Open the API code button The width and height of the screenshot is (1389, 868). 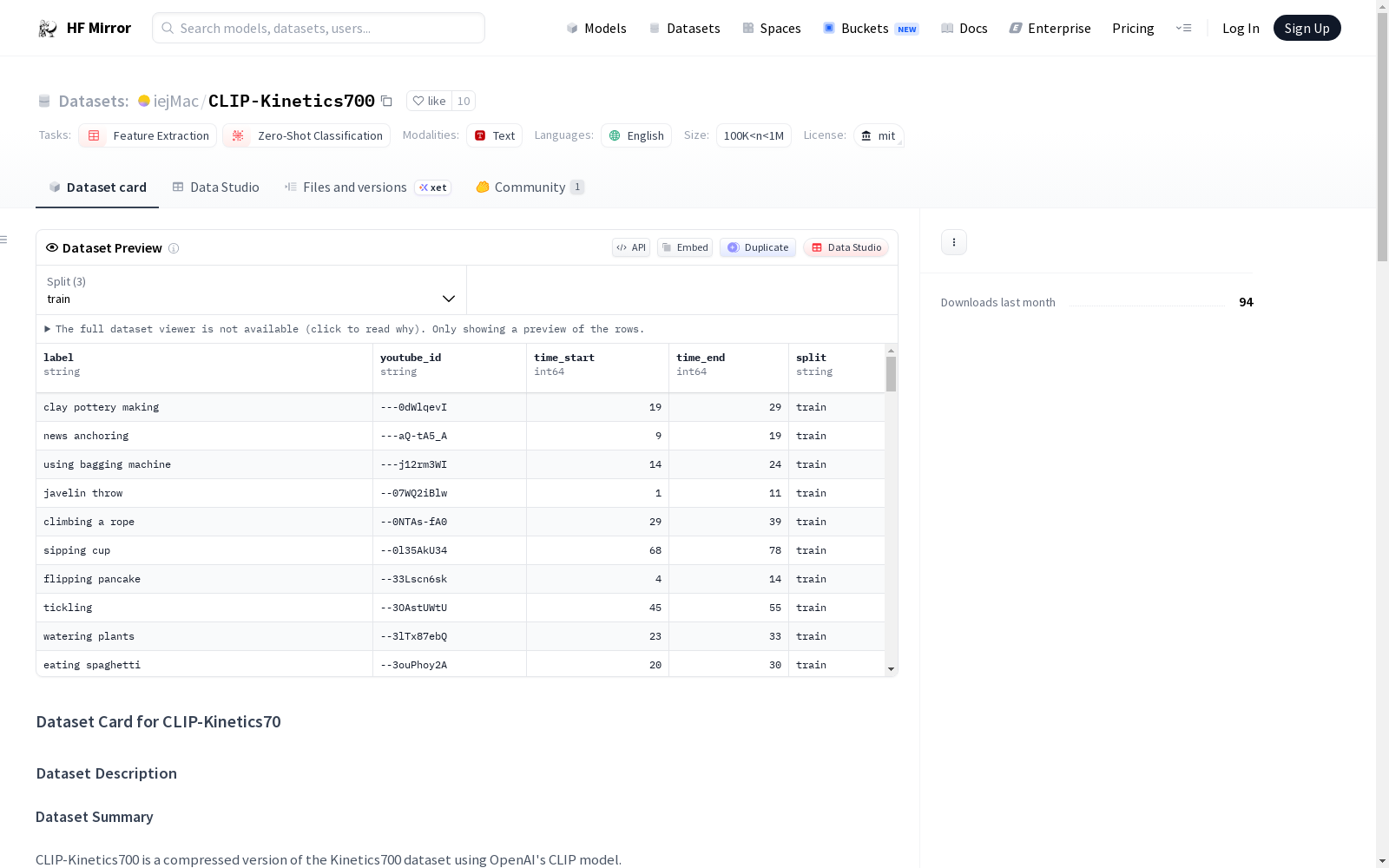point(631,247)
